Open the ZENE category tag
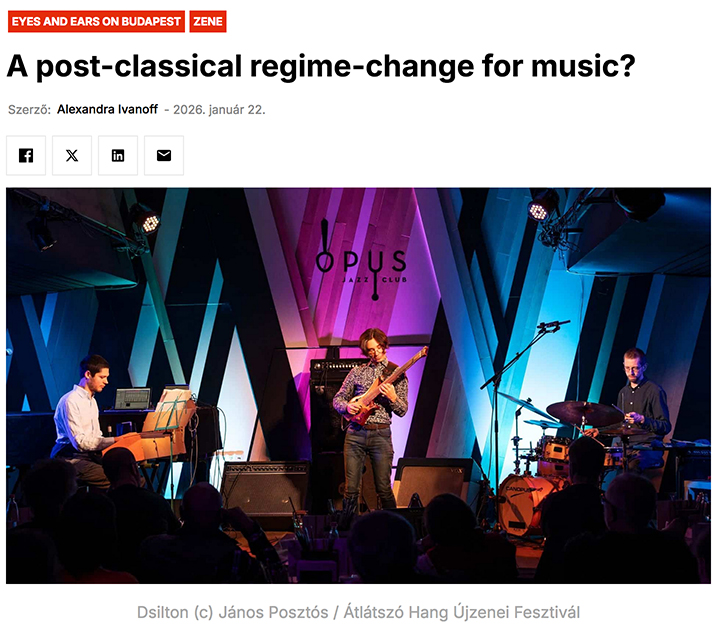 pyautogui.click(x=208, y=22)
